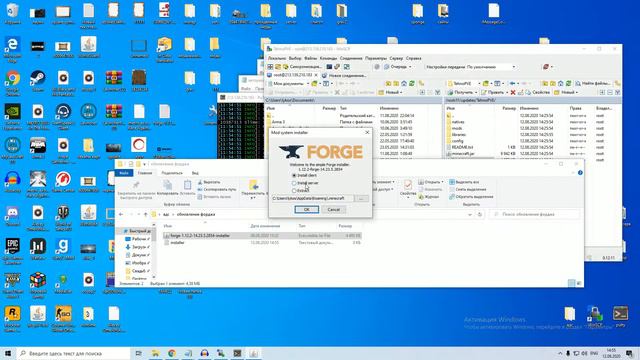Screen dimensions: 640x360
Task: Open the Файл tab in File Explorer
Action: click(x=124, y=173)
